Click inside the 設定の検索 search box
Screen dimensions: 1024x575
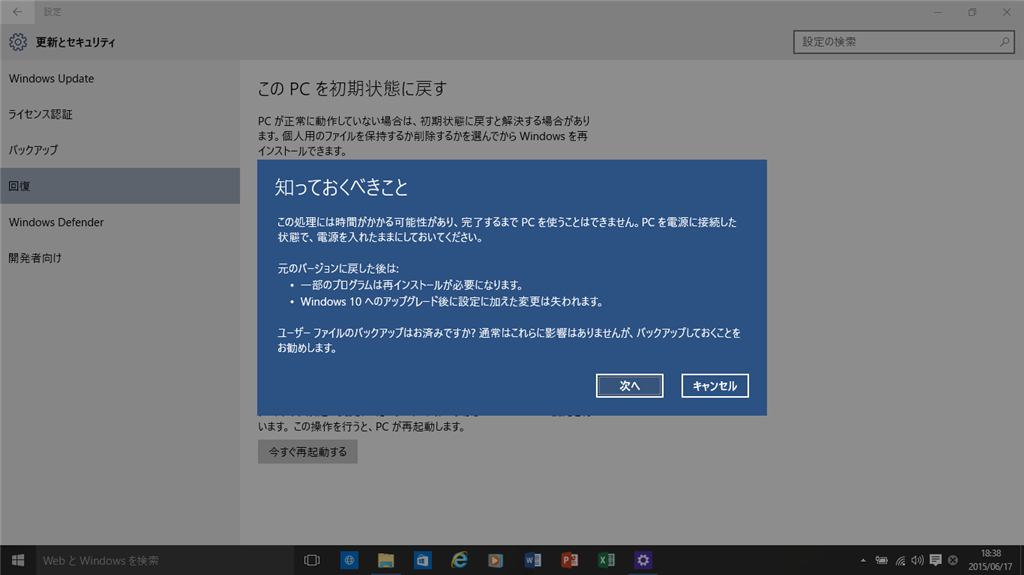903,42
